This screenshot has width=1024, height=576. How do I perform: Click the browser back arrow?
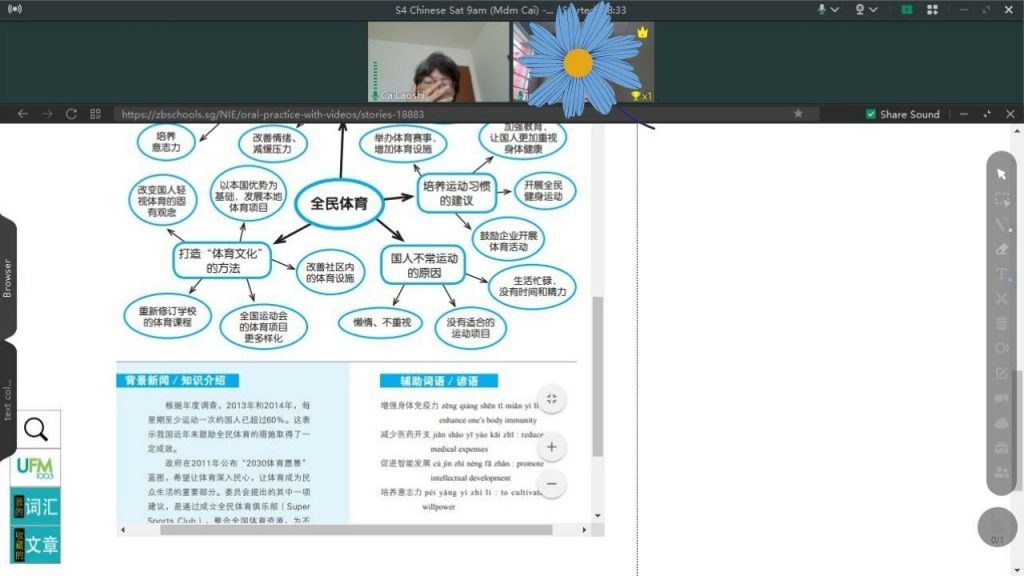pyautogui.click(x=22, y=114)
